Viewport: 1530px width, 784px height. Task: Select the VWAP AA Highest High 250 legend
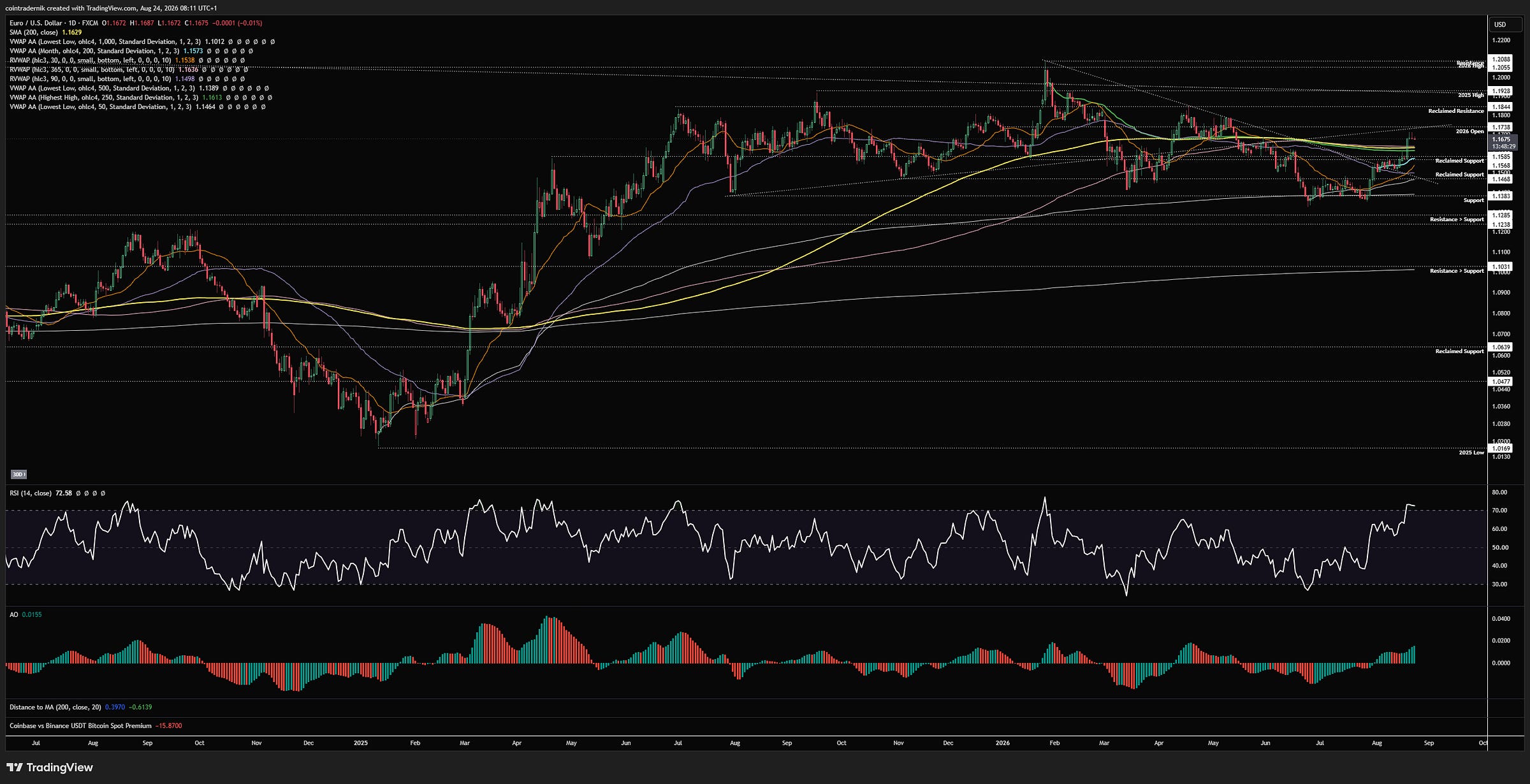tap(104, 98)
